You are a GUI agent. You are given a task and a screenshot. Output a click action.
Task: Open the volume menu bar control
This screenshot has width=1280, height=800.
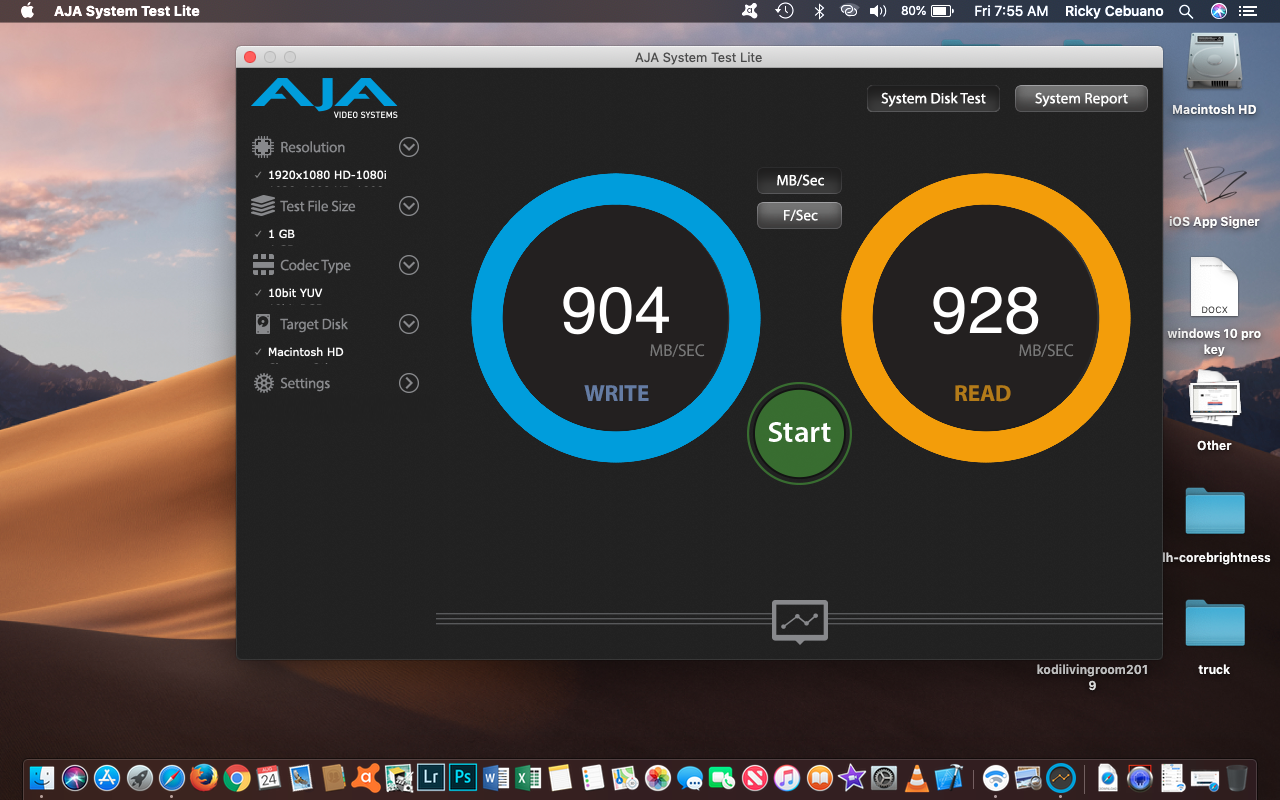click(878, 11)
